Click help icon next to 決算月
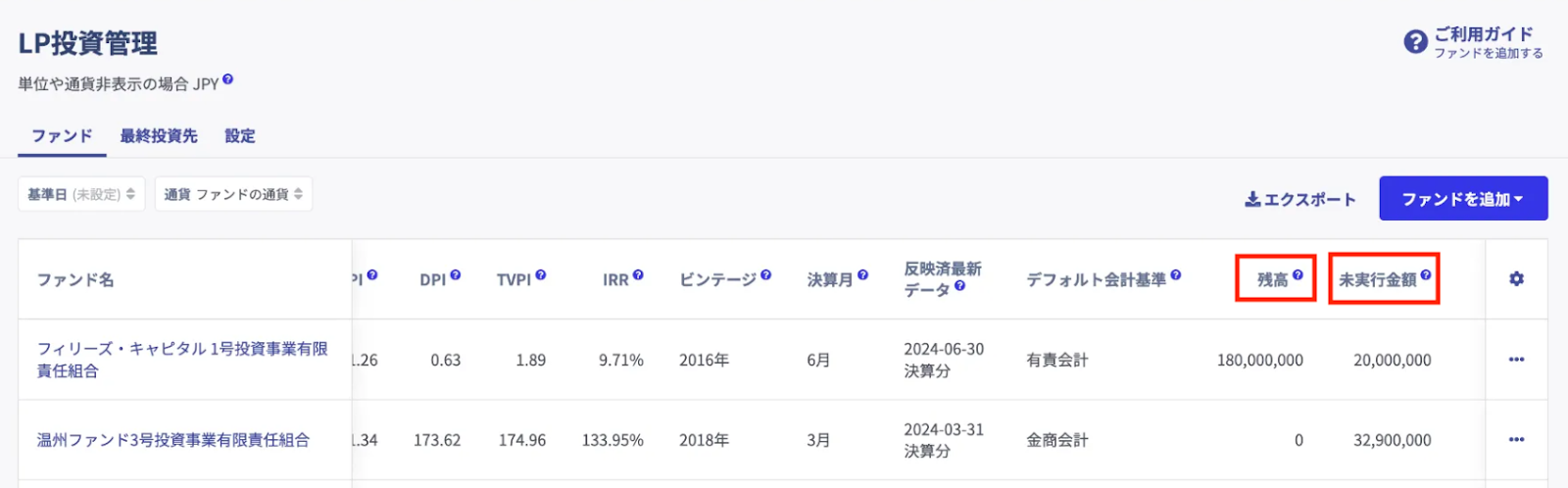Image resolution: width=1568 pixels, height=488 pixels. pos(862,275)
